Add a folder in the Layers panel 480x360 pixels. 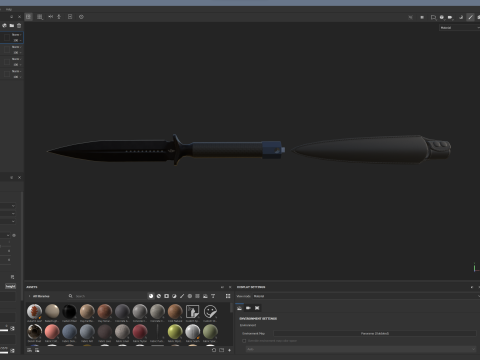pyautogui.click(x=12, y=25)
